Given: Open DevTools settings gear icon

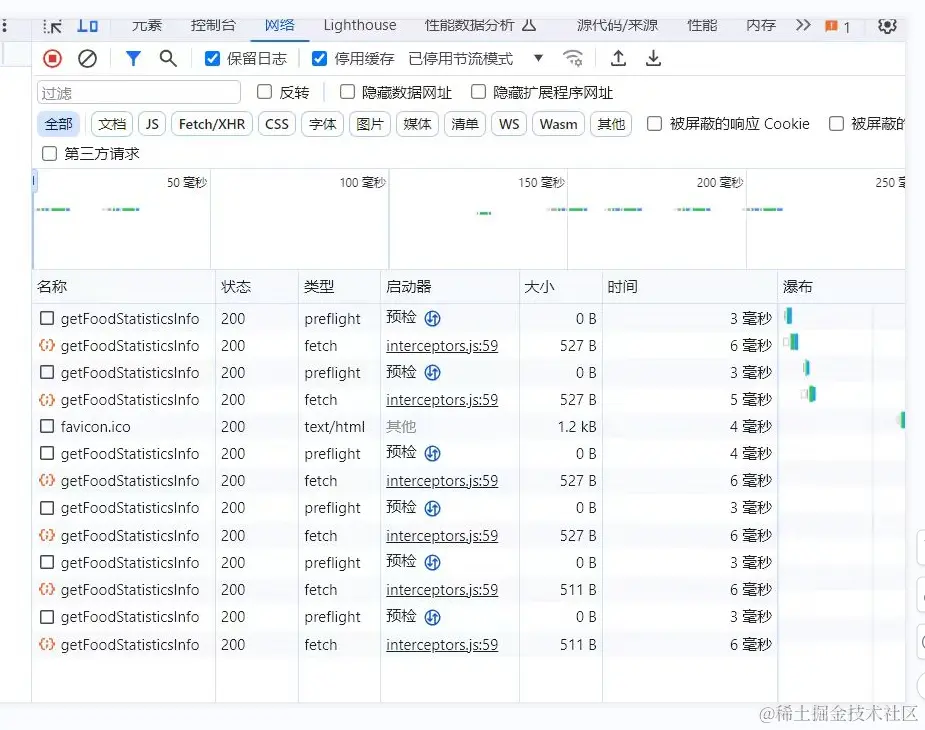Looking at the screenshot, I should [x=887, y=26].
